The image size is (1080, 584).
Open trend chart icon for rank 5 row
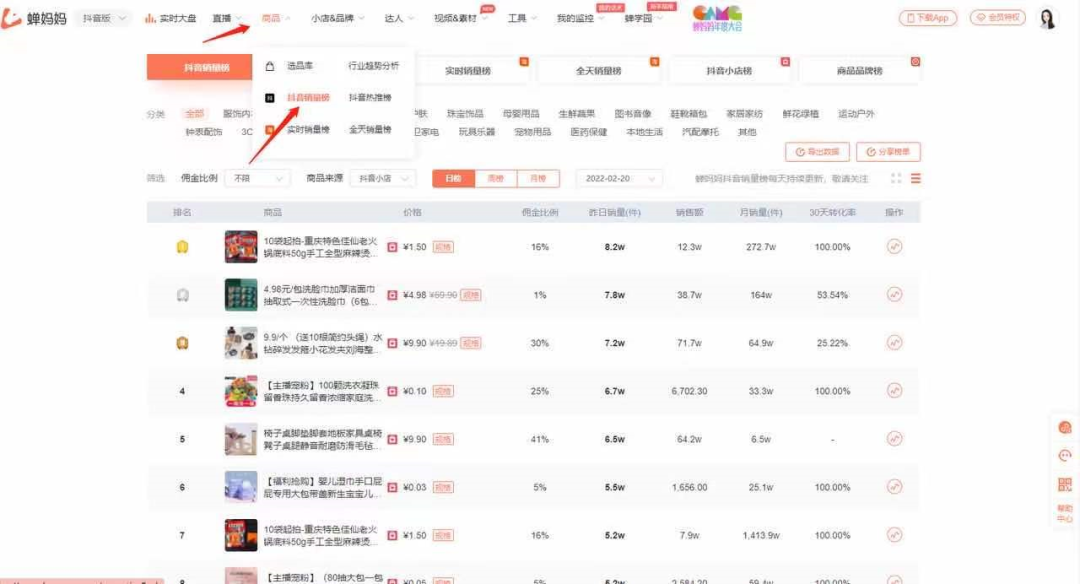click(x=894, y=439)
